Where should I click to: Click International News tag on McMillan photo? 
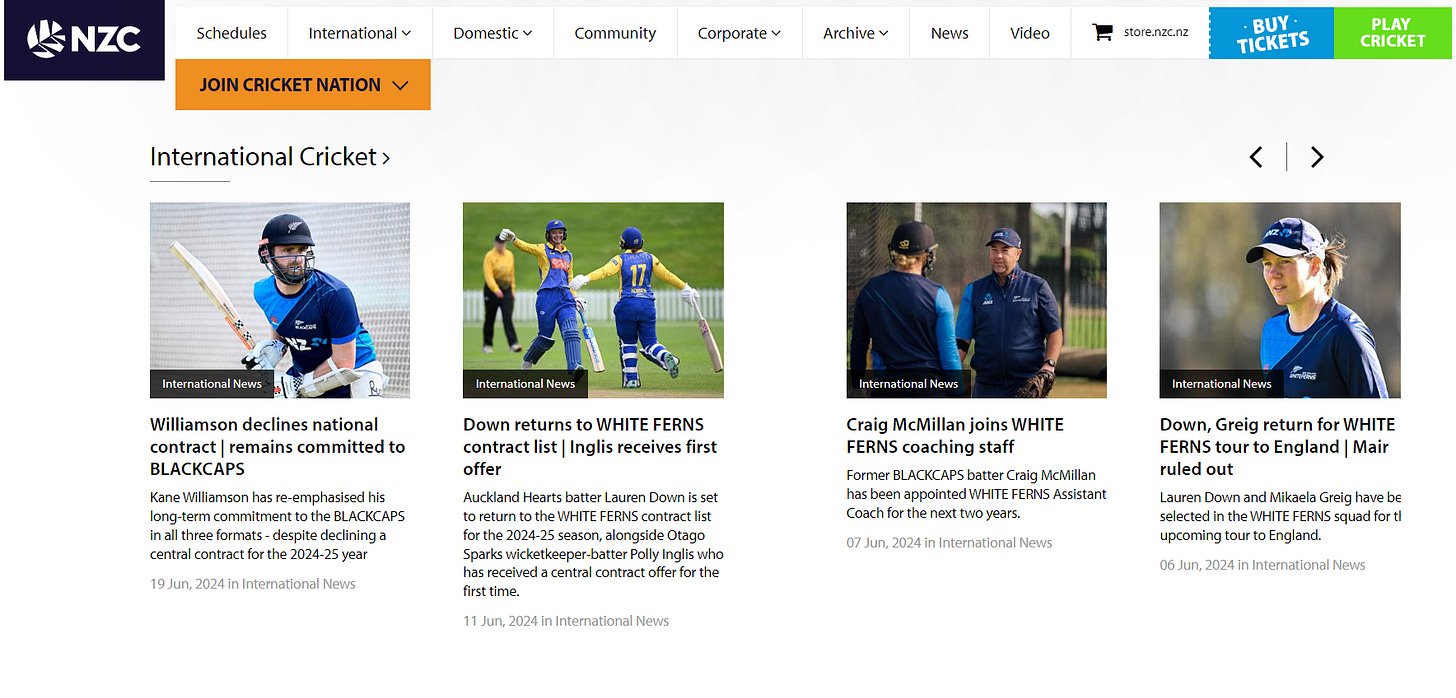(908, 384)
